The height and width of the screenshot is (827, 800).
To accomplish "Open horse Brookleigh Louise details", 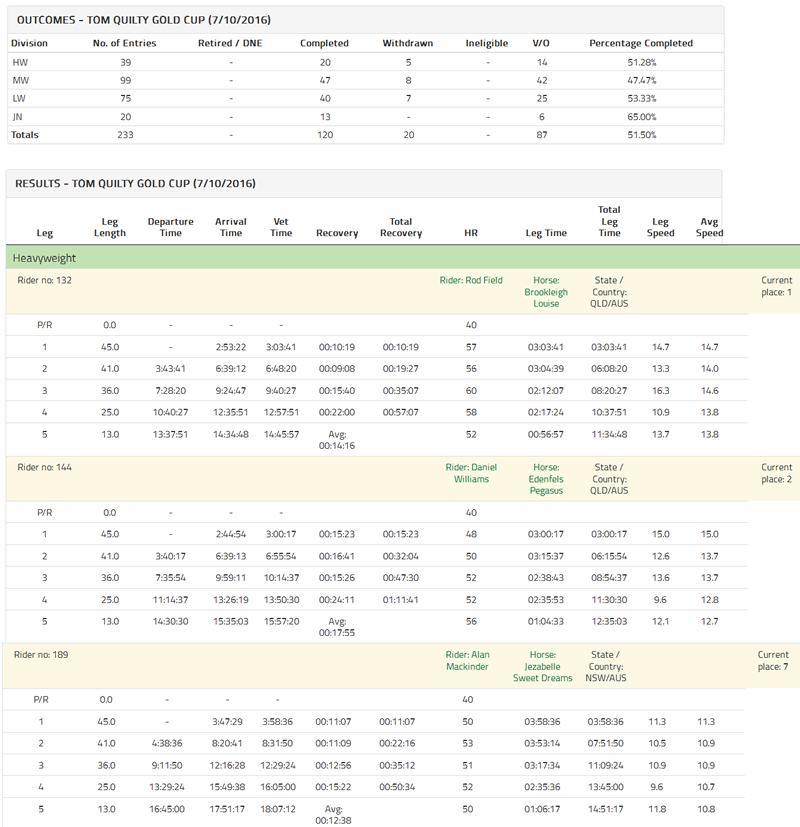I will (x=546, y=292).
